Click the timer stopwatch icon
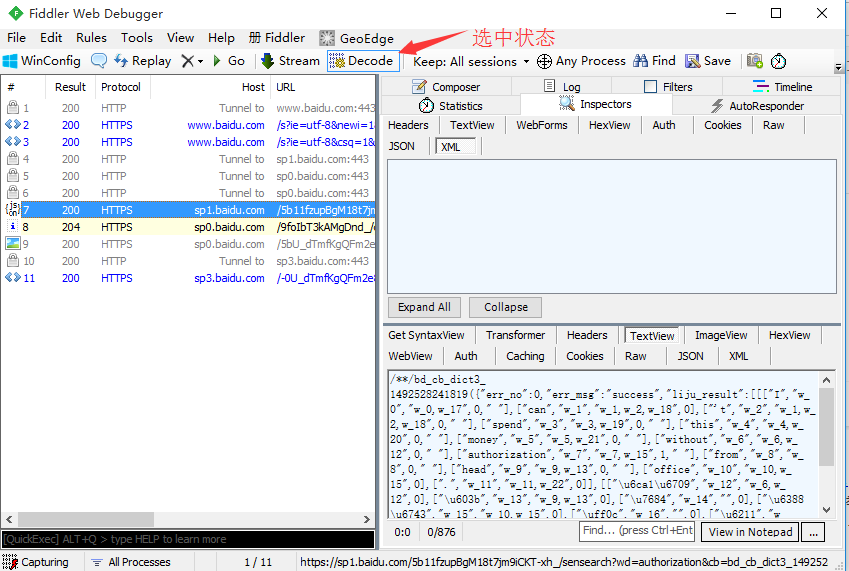The height and width of the screenshot is (571, 849). pyautogui.click(x=778, y=61)
